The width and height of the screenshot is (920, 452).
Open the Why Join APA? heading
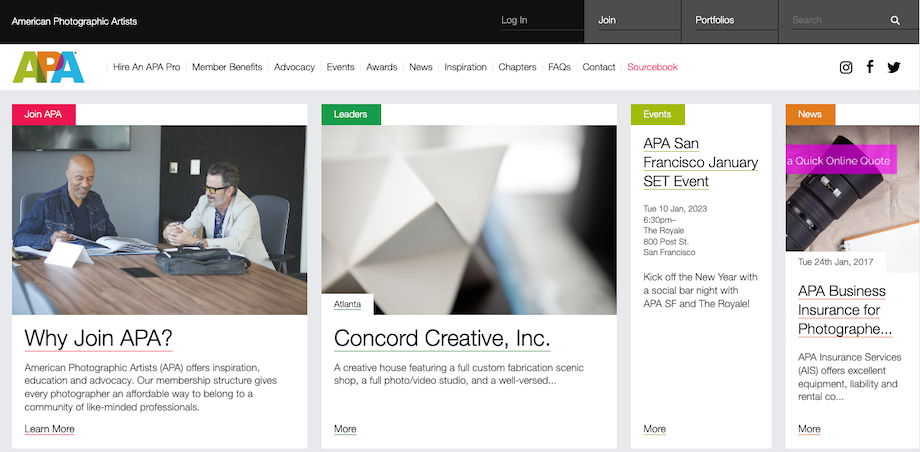click(99, 339)
